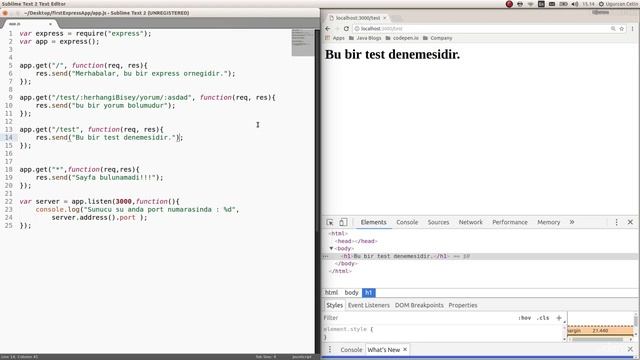Screen dimensions: 640x360
Task: Select the body breadcrumb
Action: click(x=351, y=293)
